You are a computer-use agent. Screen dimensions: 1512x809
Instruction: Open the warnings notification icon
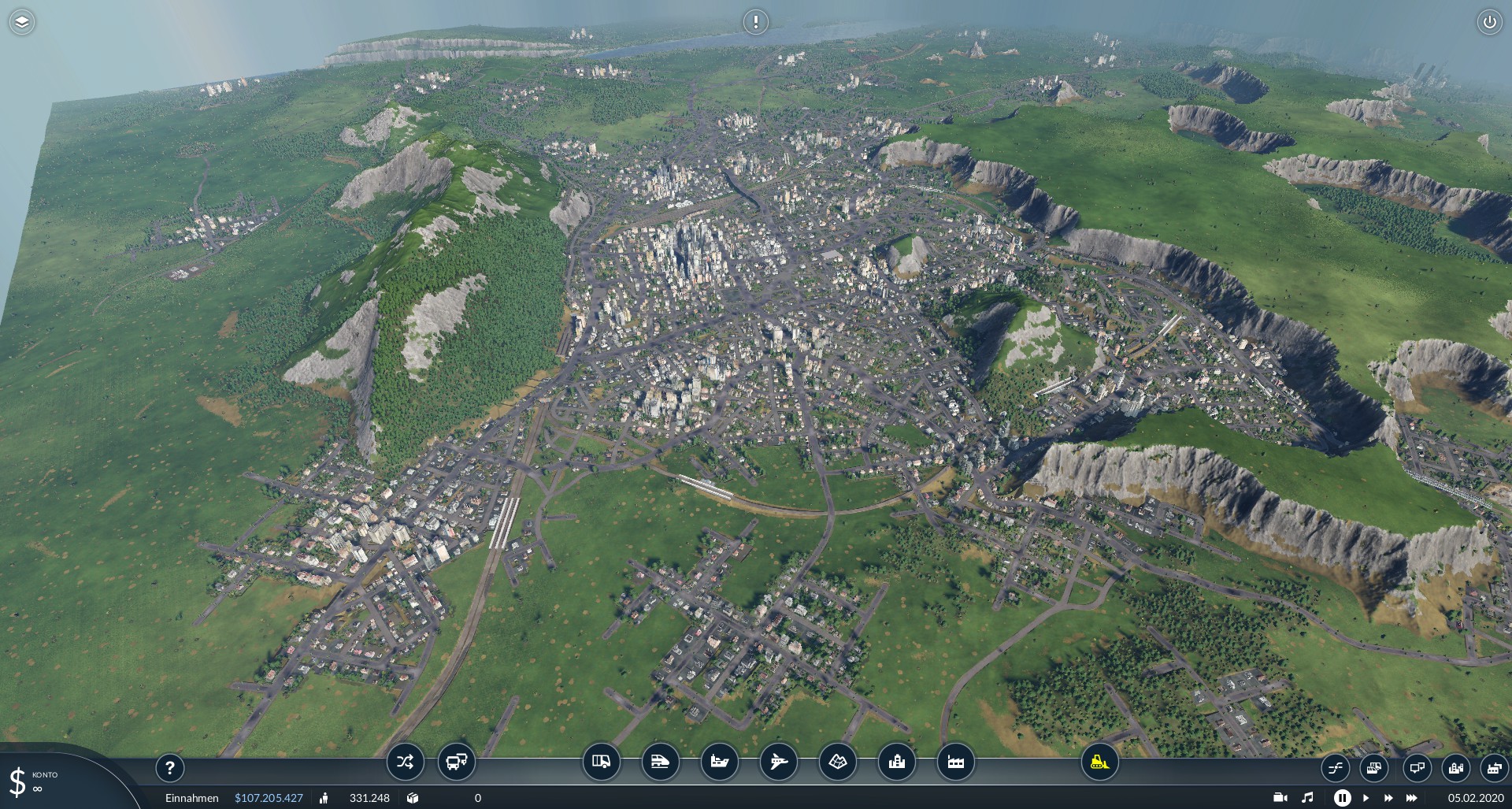(x=755, y=22)
